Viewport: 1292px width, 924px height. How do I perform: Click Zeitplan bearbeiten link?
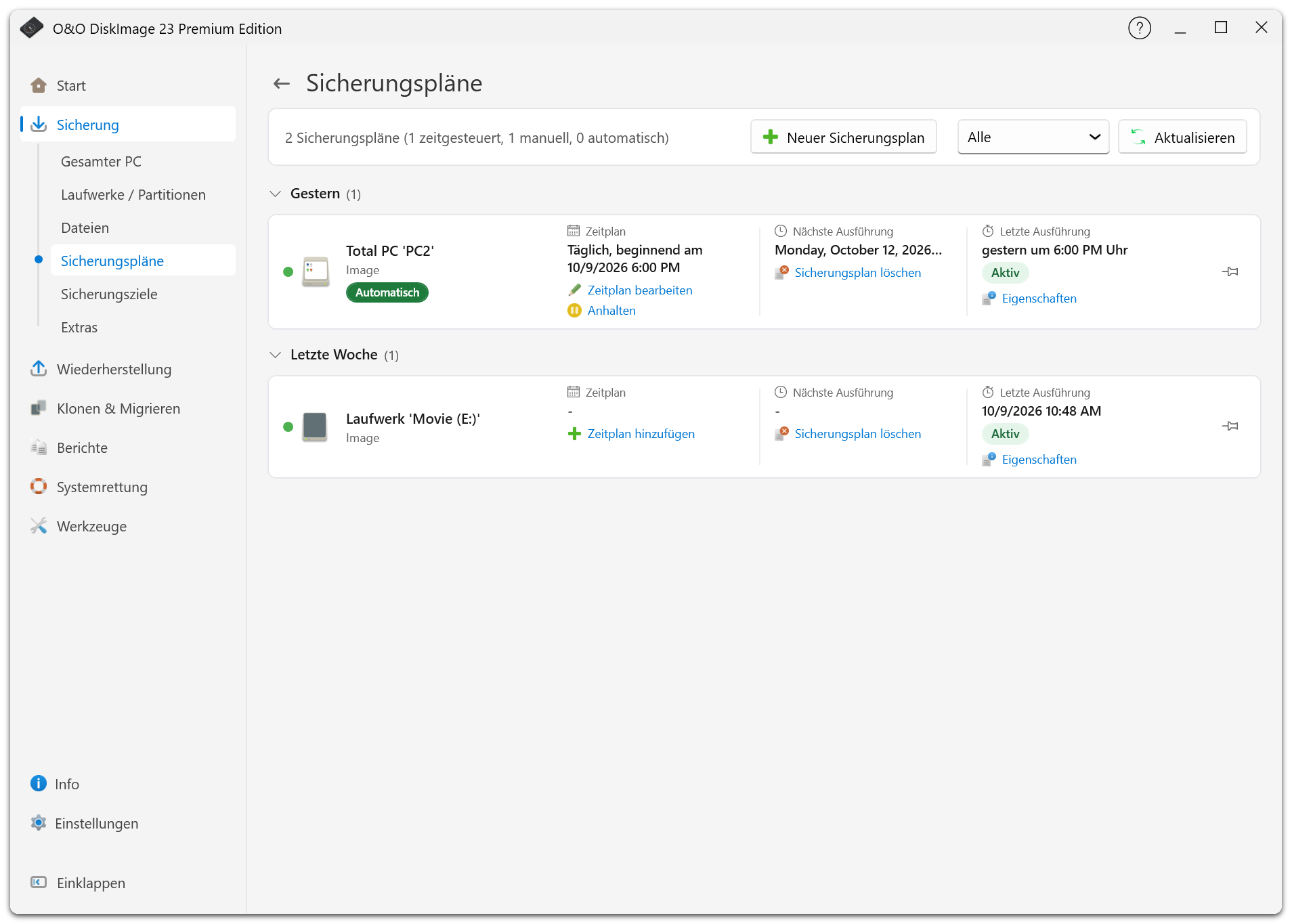click(639, 290)
